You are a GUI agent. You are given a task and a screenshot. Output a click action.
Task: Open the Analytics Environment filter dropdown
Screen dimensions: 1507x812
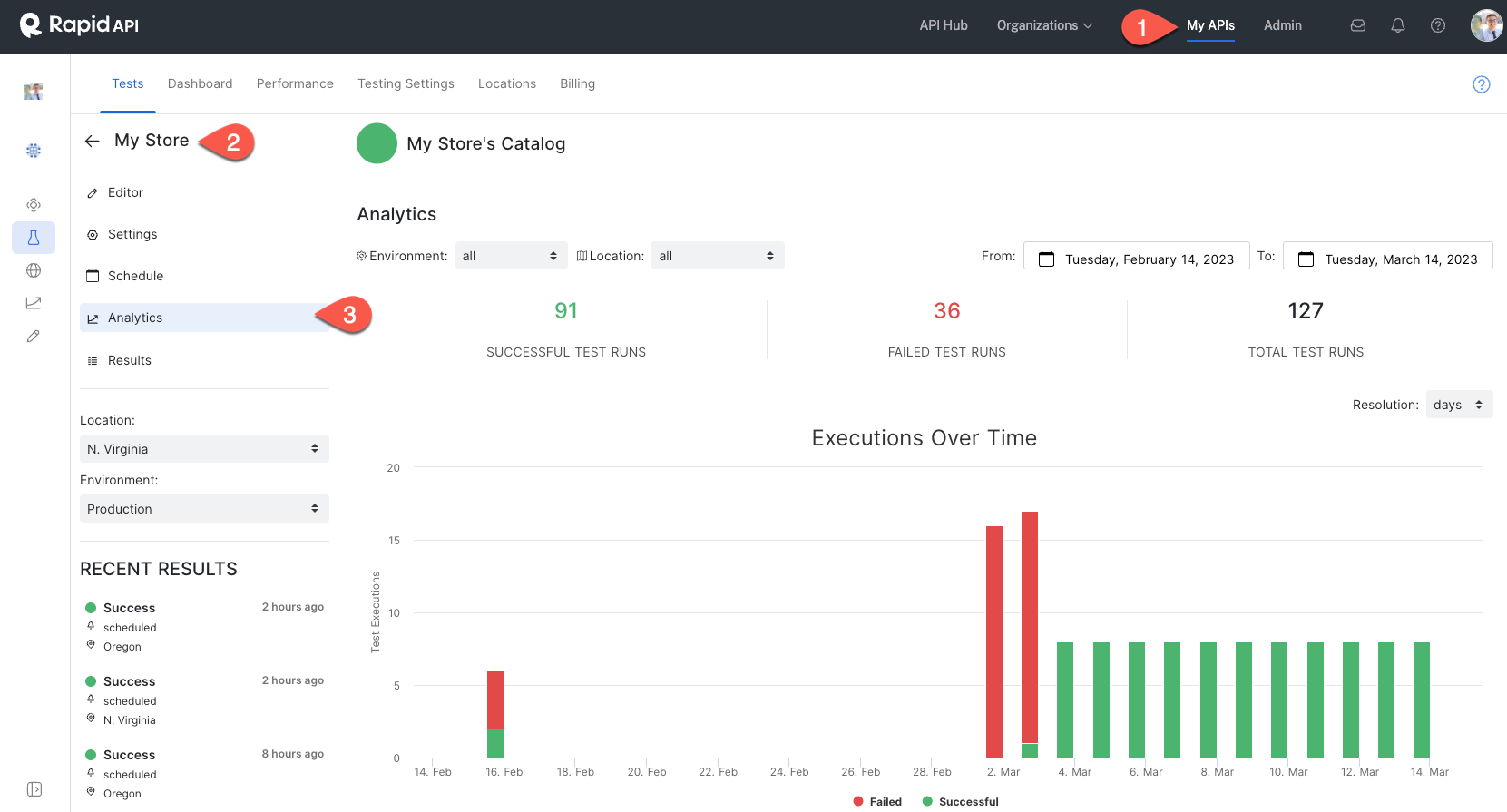(x=511, y=256)
